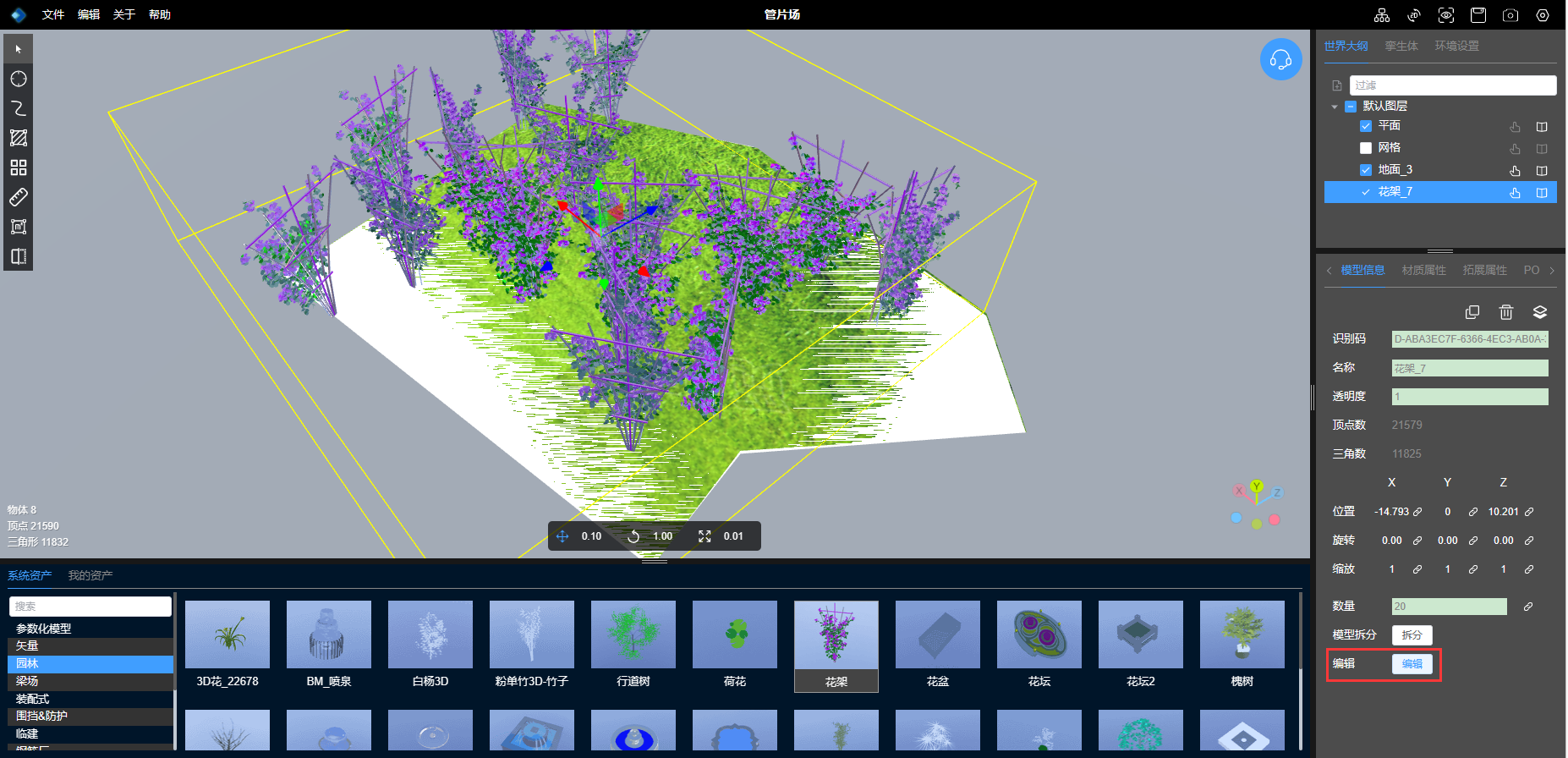Collapse the 默认图层 tree node
The width and height of the screenshot is (1568, 758).
[x=1335, y=107]
